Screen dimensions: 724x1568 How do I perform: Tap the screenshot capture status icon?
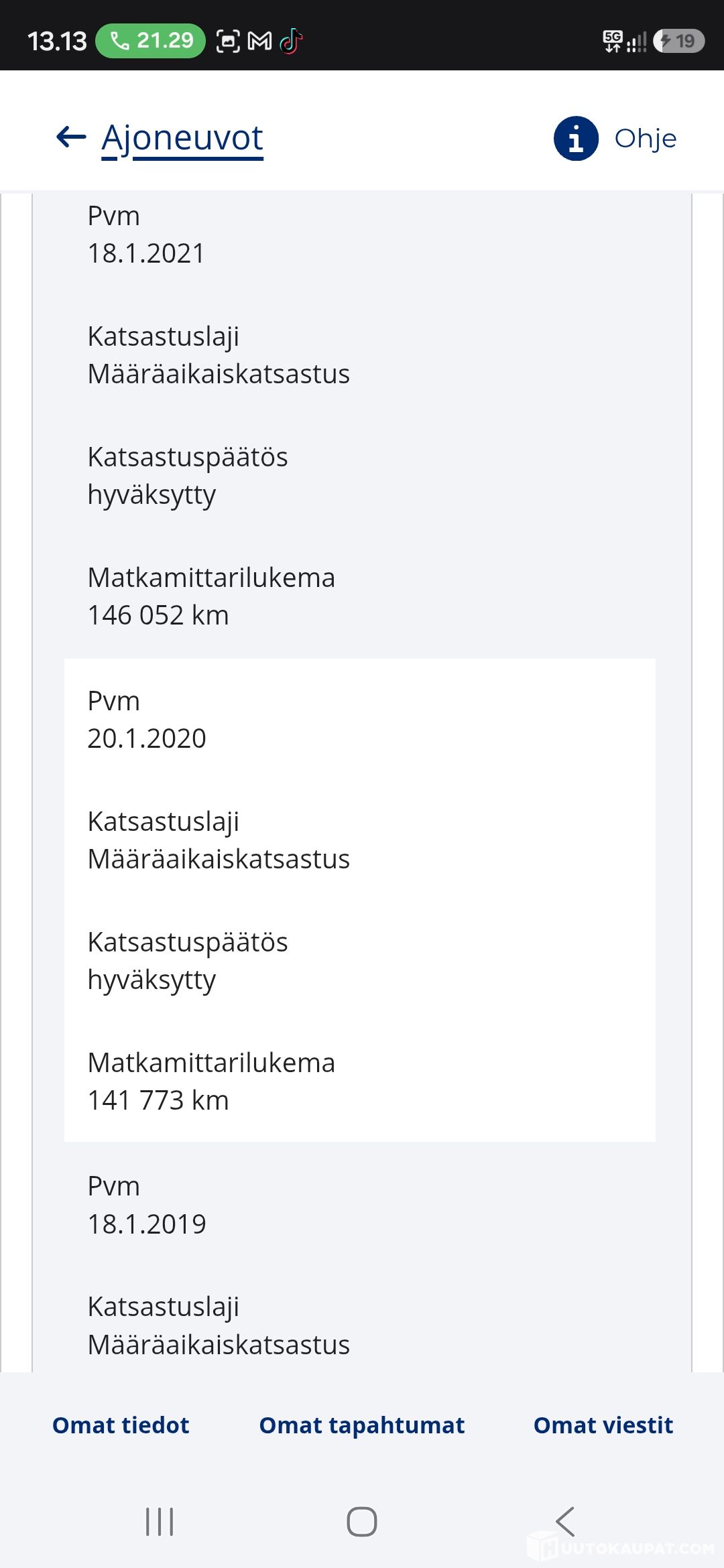pos(228,42)
